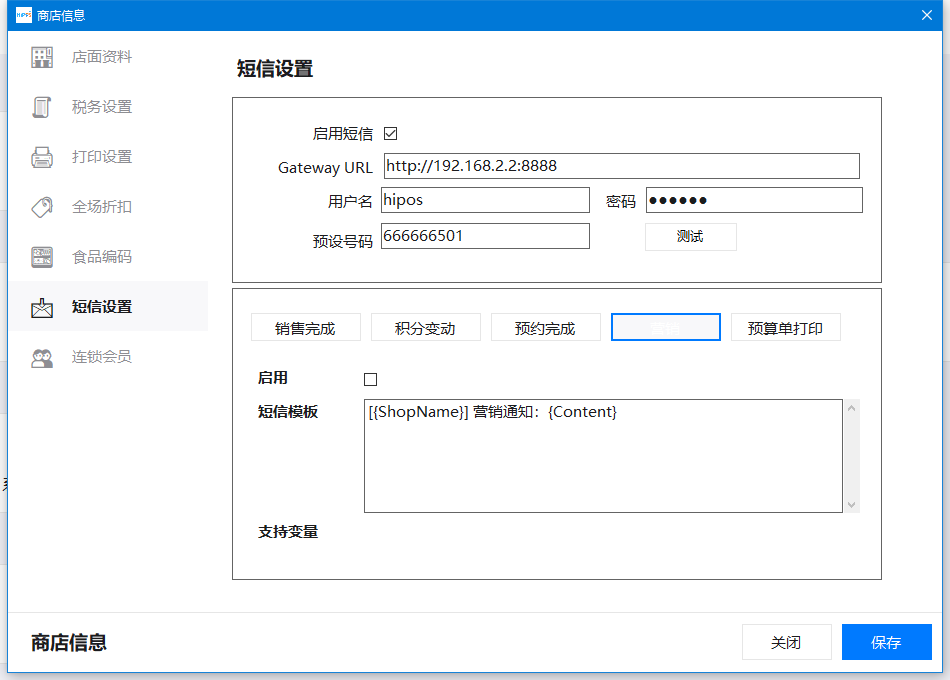Switch to the 预算单打印 tab
The image size is (950, 680).
[x=785, y=328]
